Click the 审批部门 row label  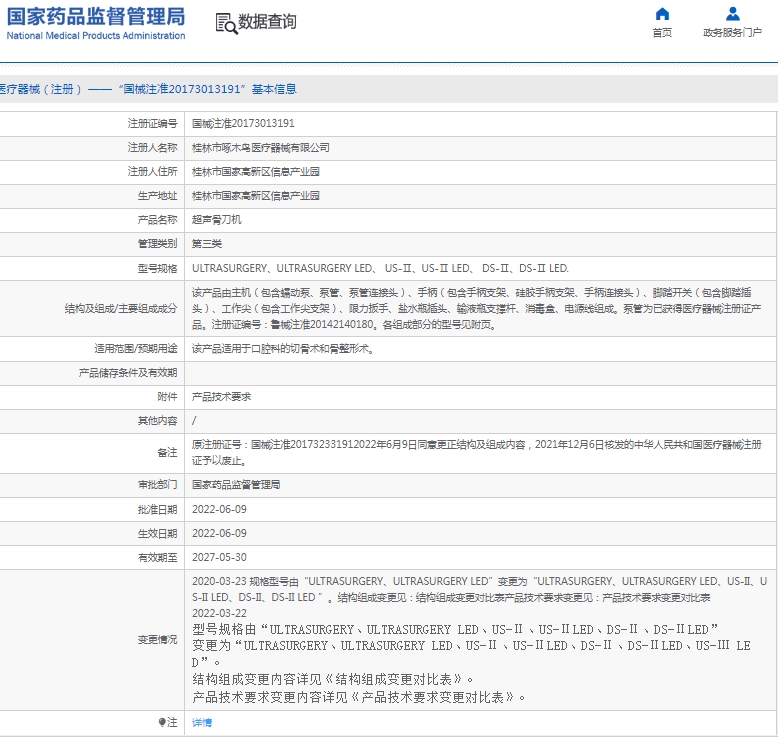point(157,485)
